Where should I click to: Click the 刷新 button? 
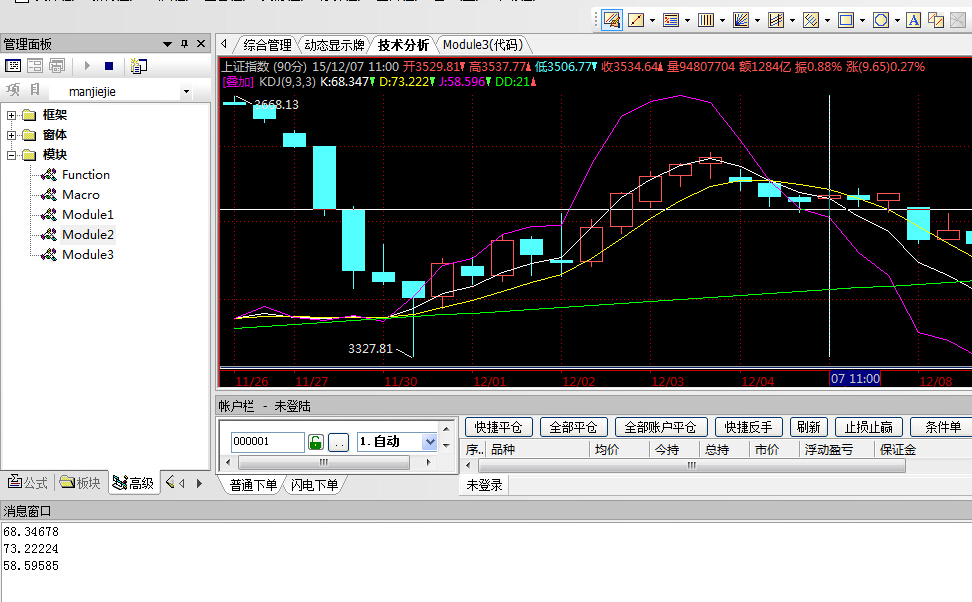[x=808, y=427]
